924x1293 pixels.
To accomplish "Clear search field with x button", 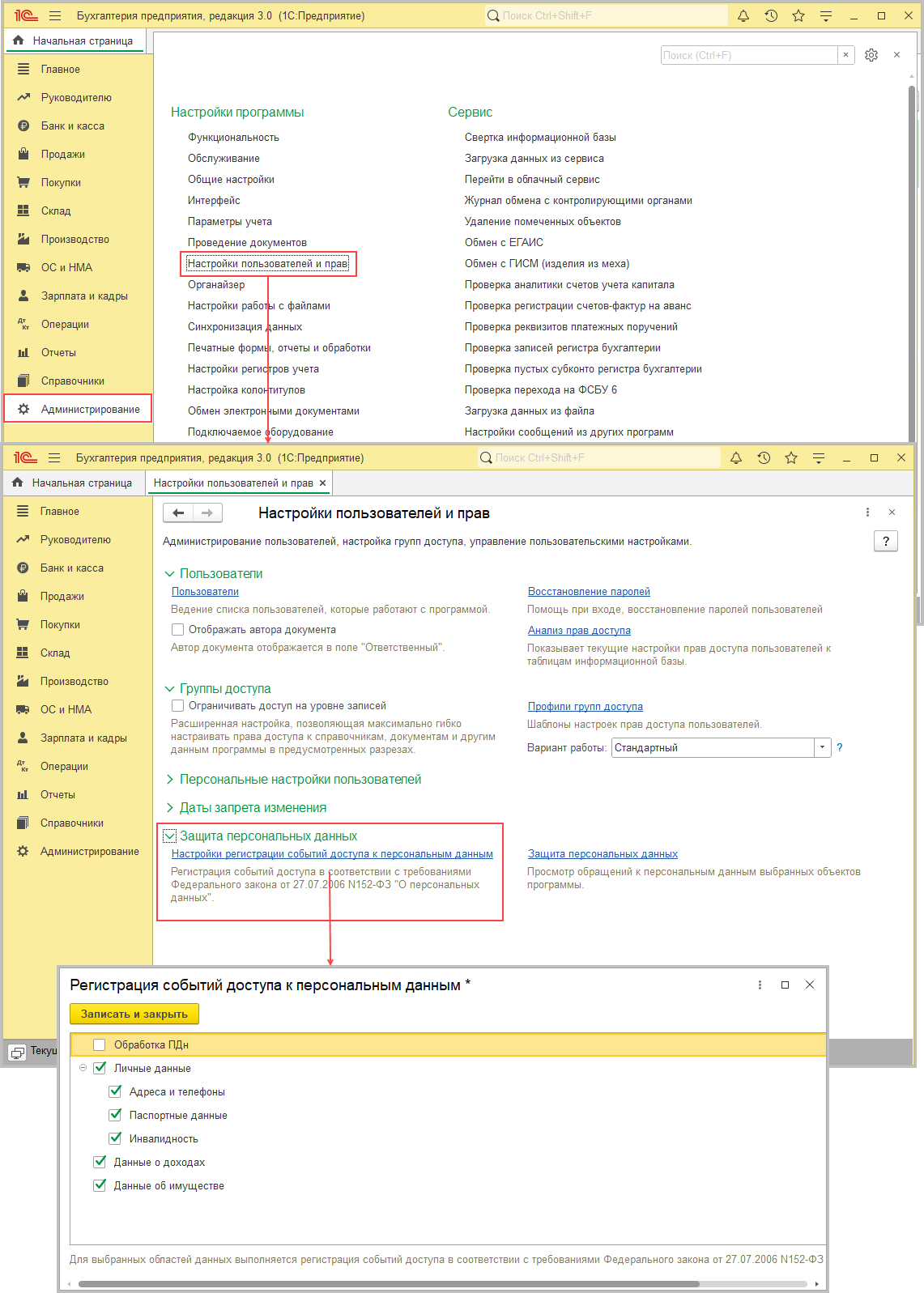I will 846,55.
